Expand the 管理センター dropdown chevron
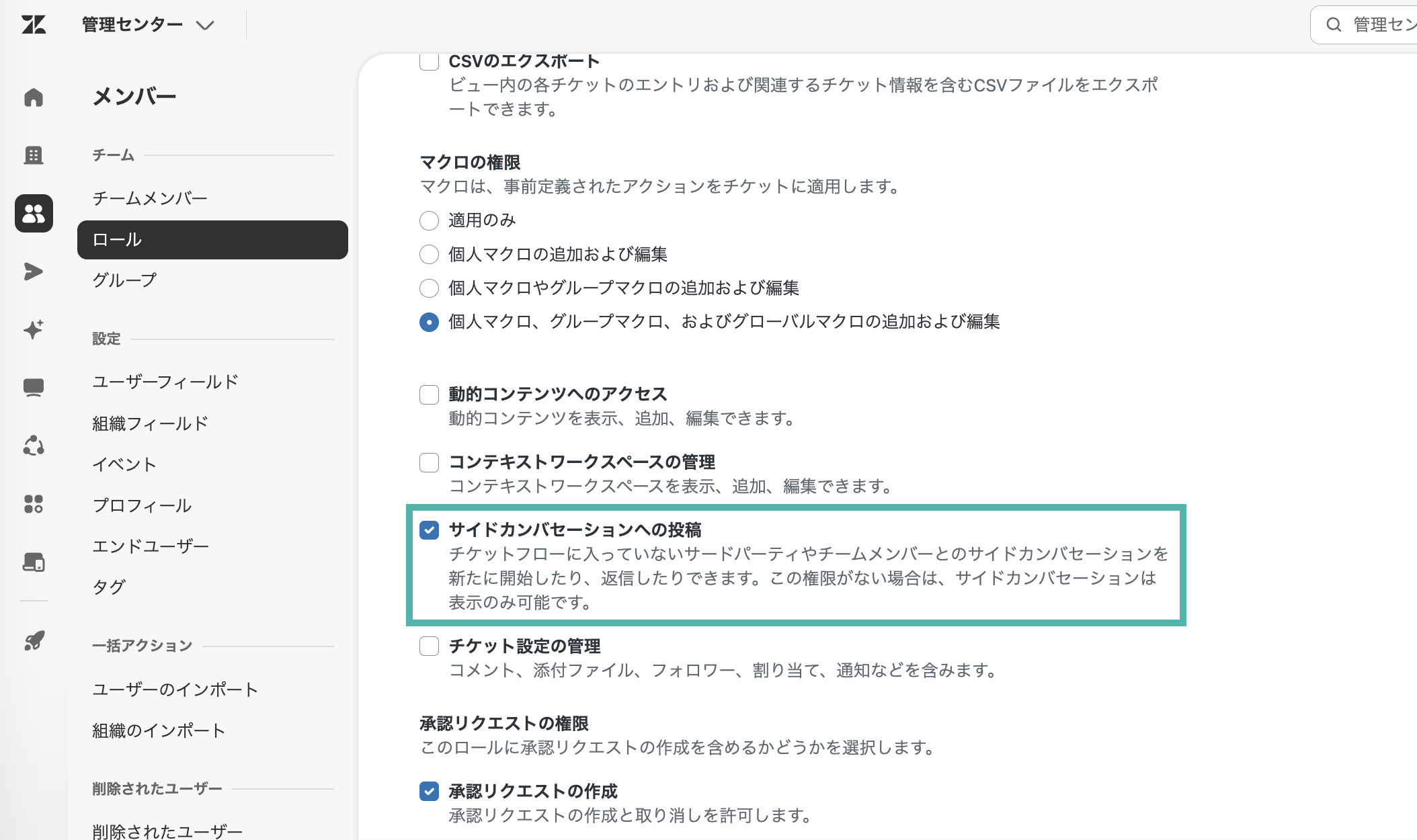This screenshot has width=1417, height=840. pyautogui.click(x=204, y=26)
